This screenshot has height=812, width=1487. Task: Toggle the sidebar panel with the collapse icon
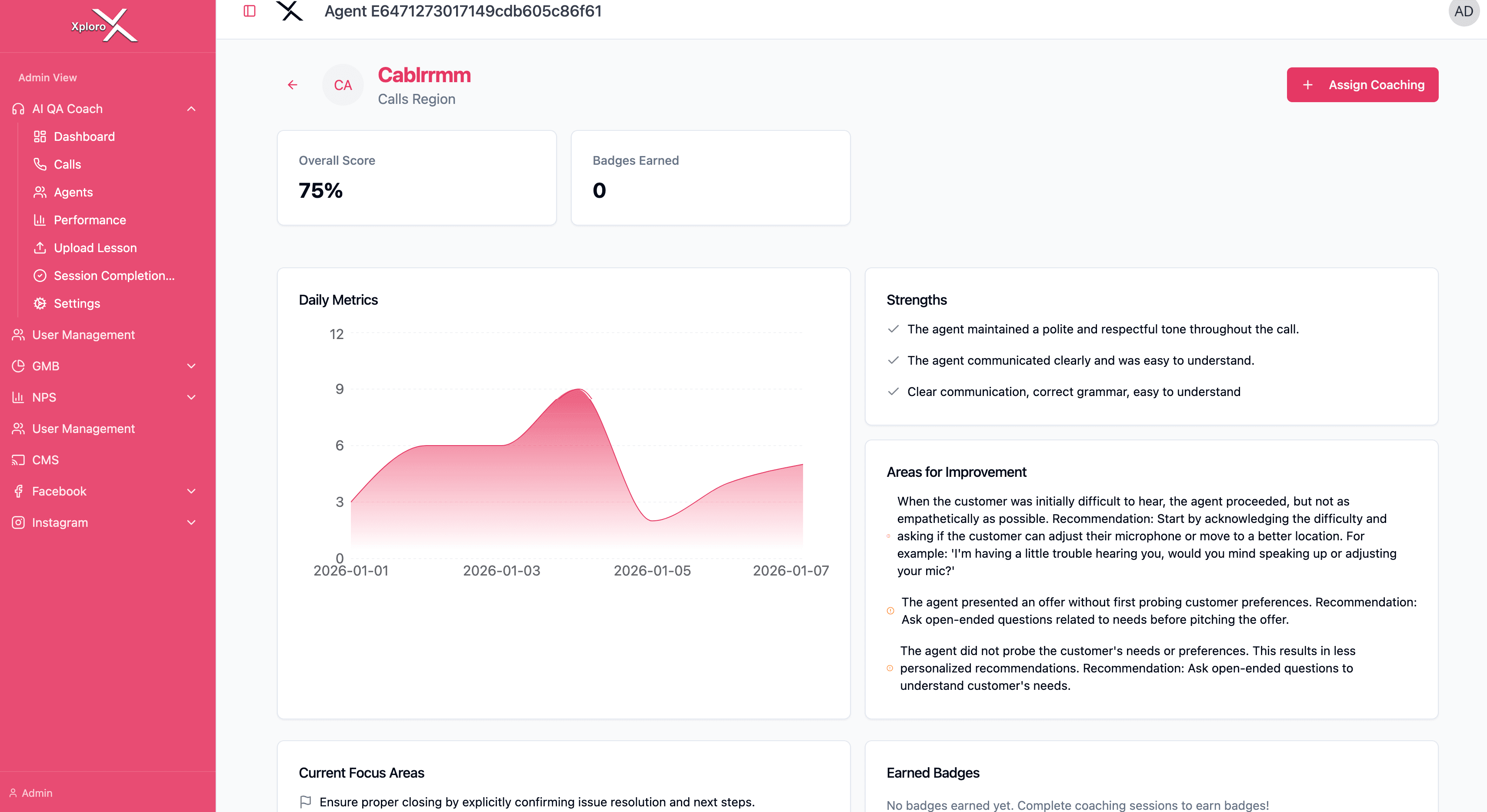(249, 11)
